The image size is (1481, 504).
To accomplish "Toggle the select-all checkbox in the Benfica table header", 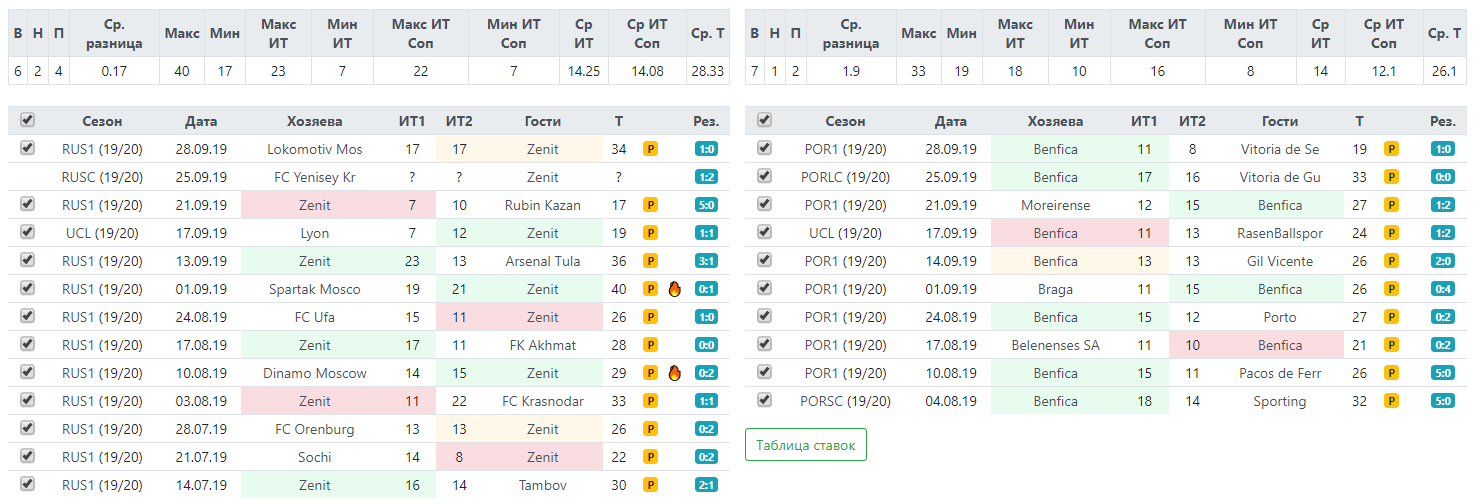I will [x=765, y=120].
